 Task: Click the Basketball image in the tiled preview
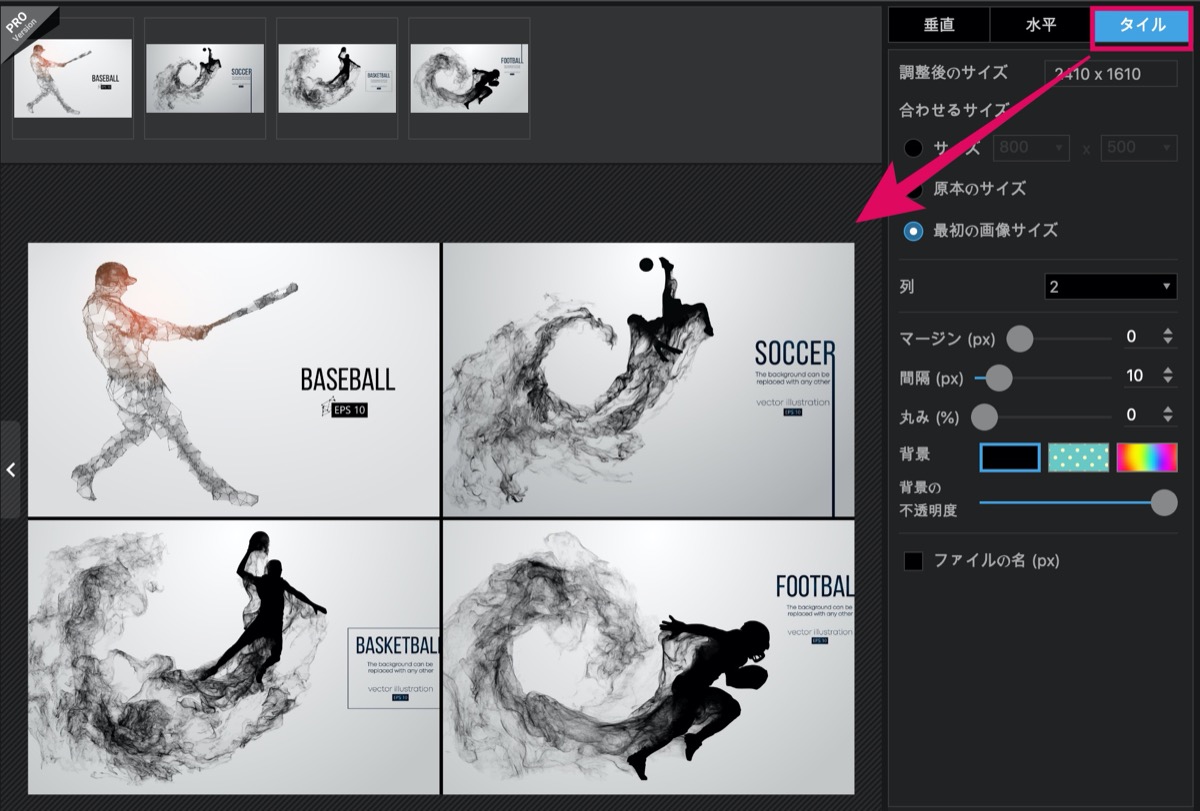tap(234, 657)
